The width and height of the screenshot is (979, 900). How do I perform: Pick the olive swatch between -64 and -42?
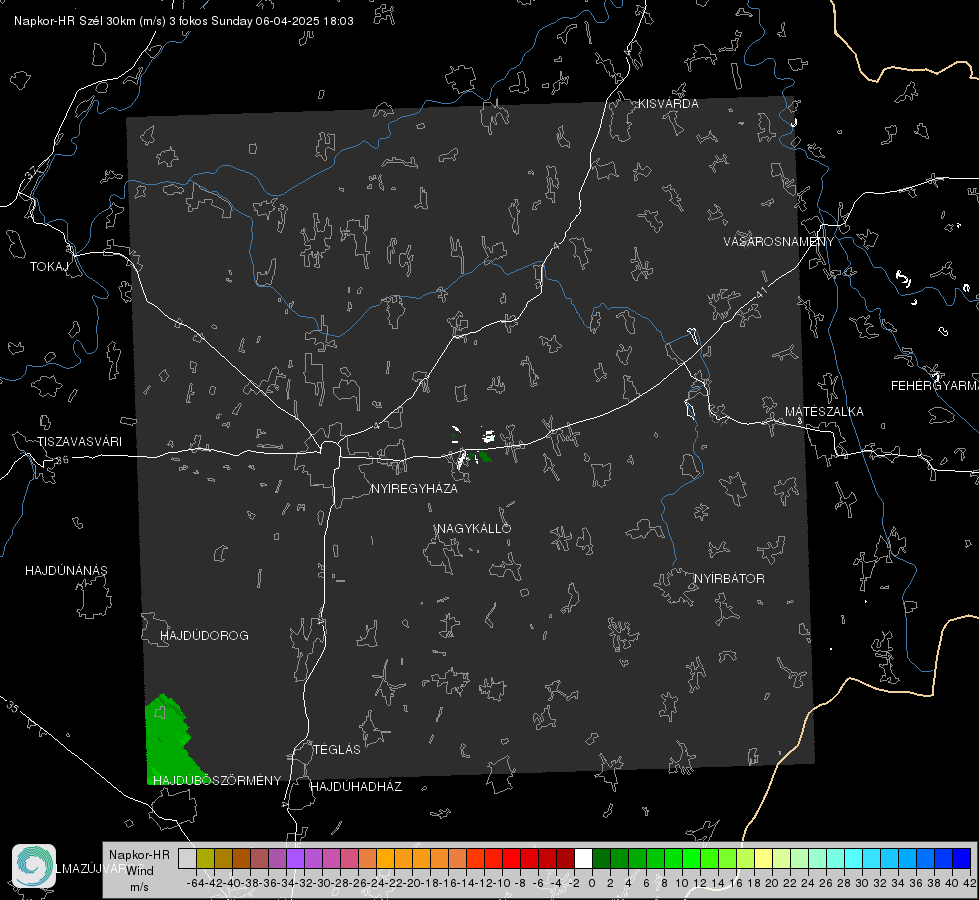pyautogui.click(x=205, y=858)
